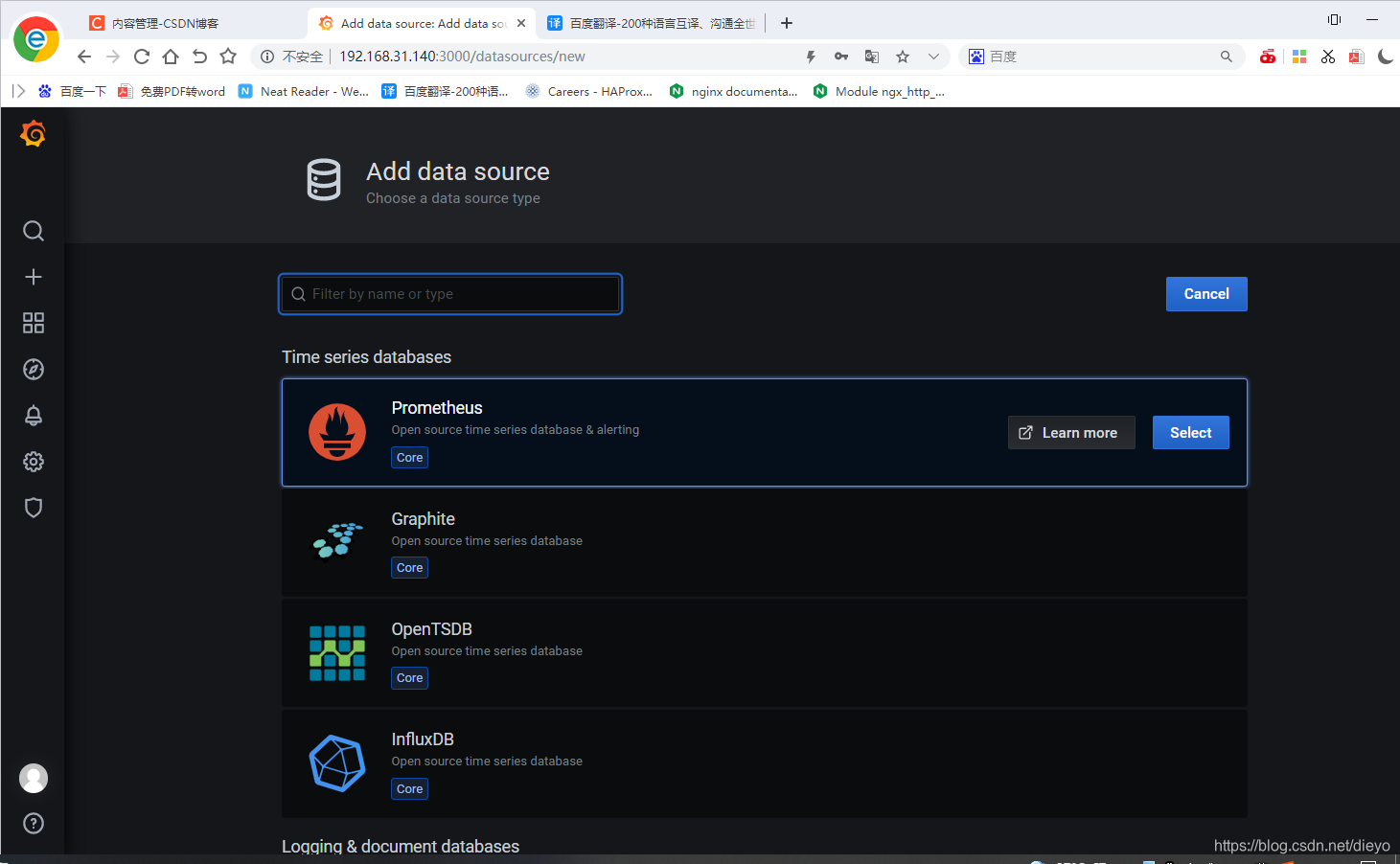Go to browser home page icon
This screenshot has height=864, width=1400.
tap(171, 57)
